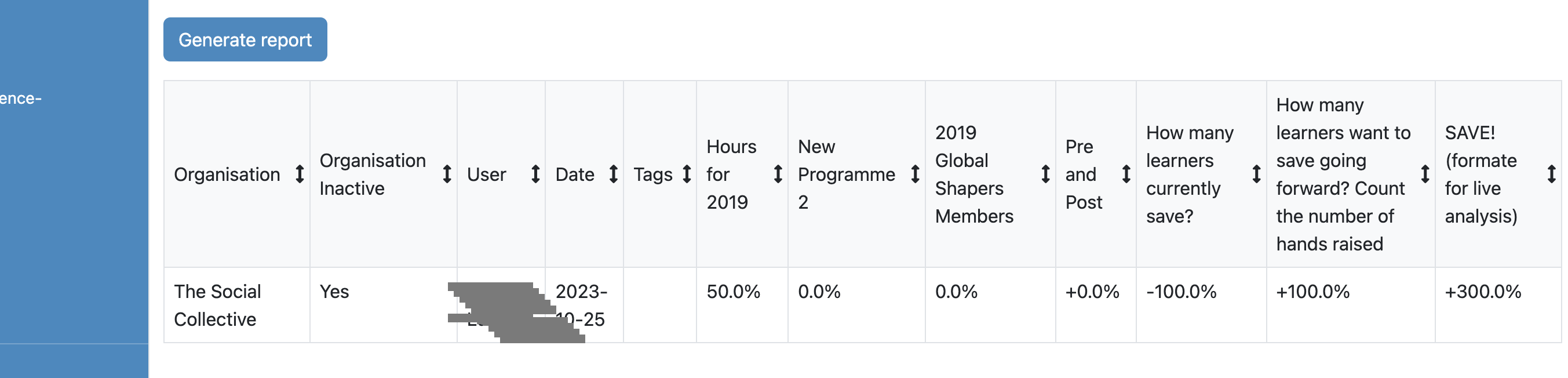Sort by hands raised column arrow
Viewport: 1568px width, 378px height.
pos(1425,174)
